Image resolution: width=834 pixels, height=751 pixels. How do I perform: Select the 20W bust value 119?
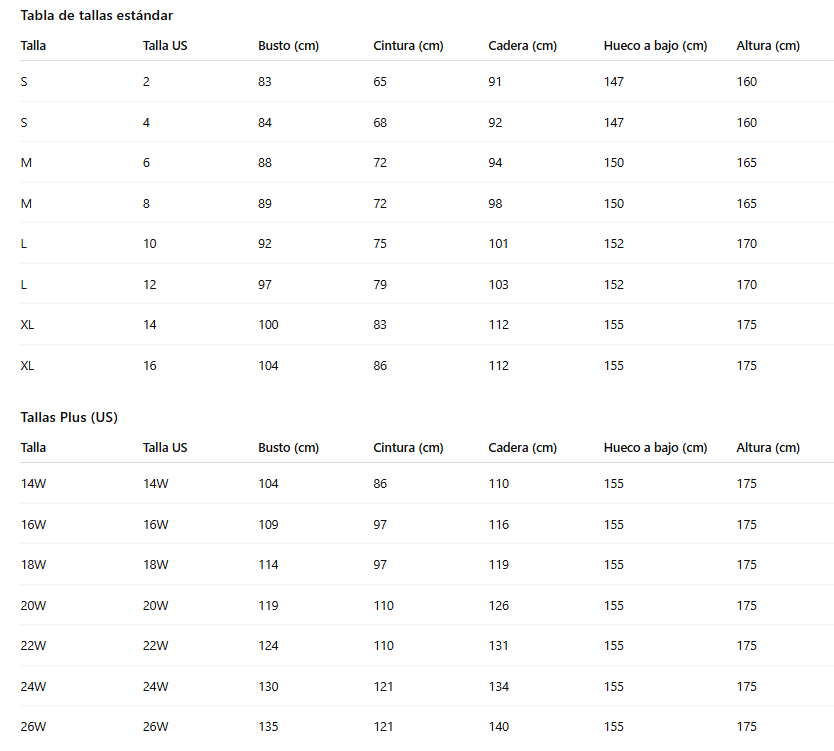point(268,605)
